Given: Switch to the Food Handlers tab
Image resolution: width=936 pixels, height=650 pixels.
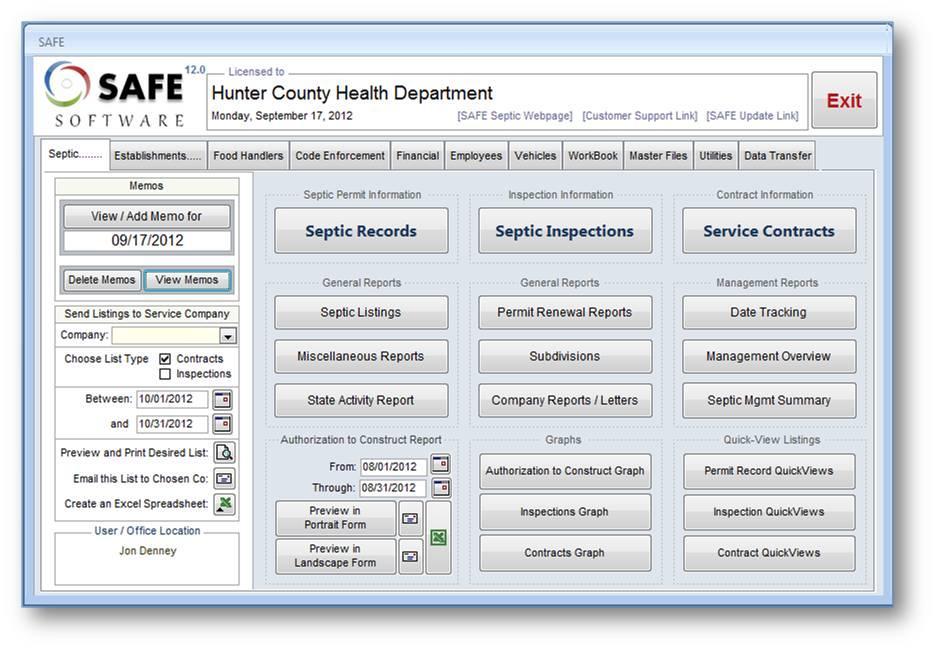Looking at the screenshot, I should click(248, 156).
